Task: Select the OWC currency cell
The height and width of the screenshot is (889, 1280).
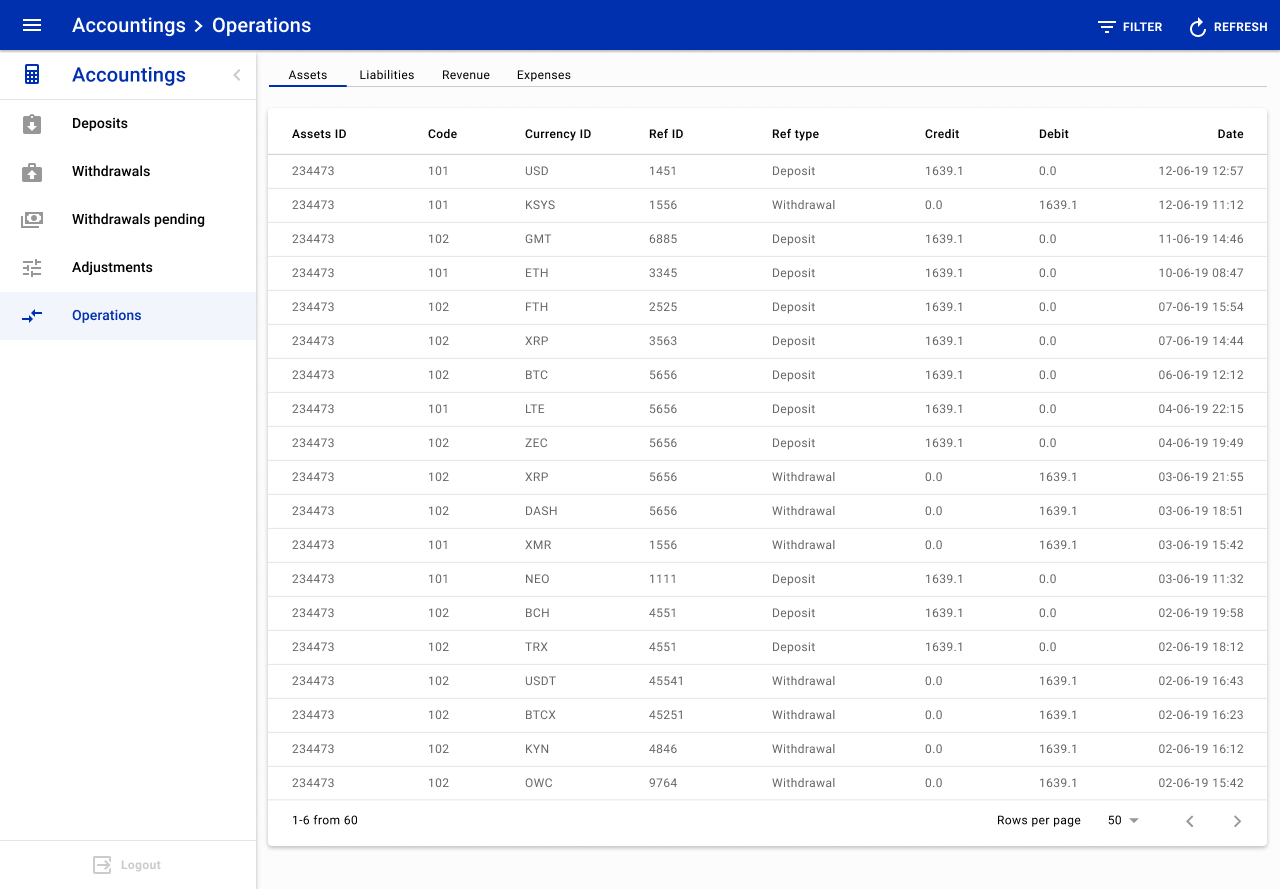Action: tap(538, 783)
